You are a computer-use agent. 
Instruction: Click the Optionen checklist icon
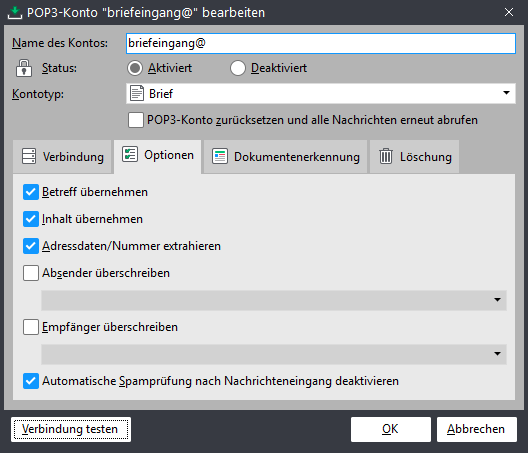point(130,155)
